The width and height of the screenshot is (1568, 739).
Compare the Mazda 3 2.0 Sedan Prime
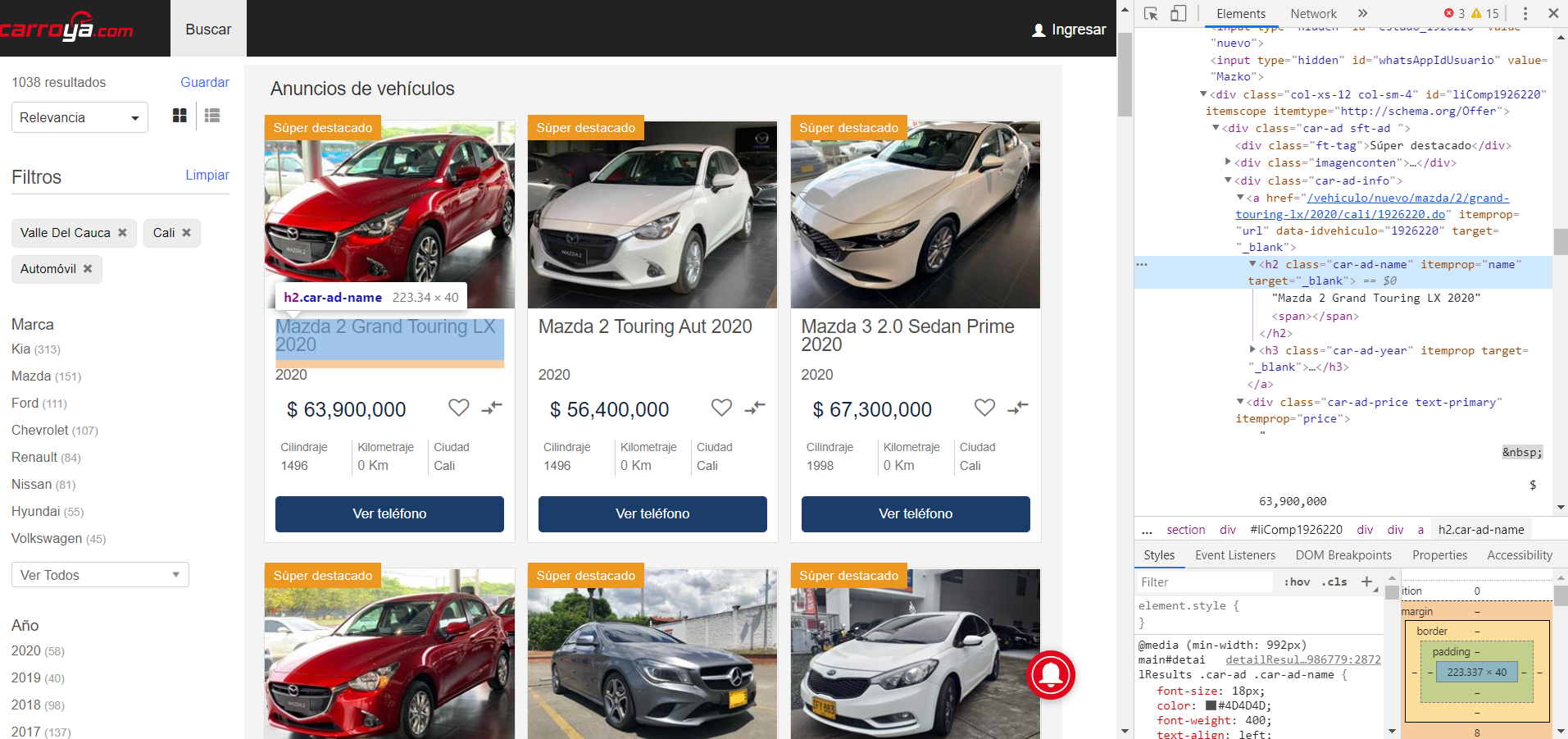click(x=1018, y=408)
